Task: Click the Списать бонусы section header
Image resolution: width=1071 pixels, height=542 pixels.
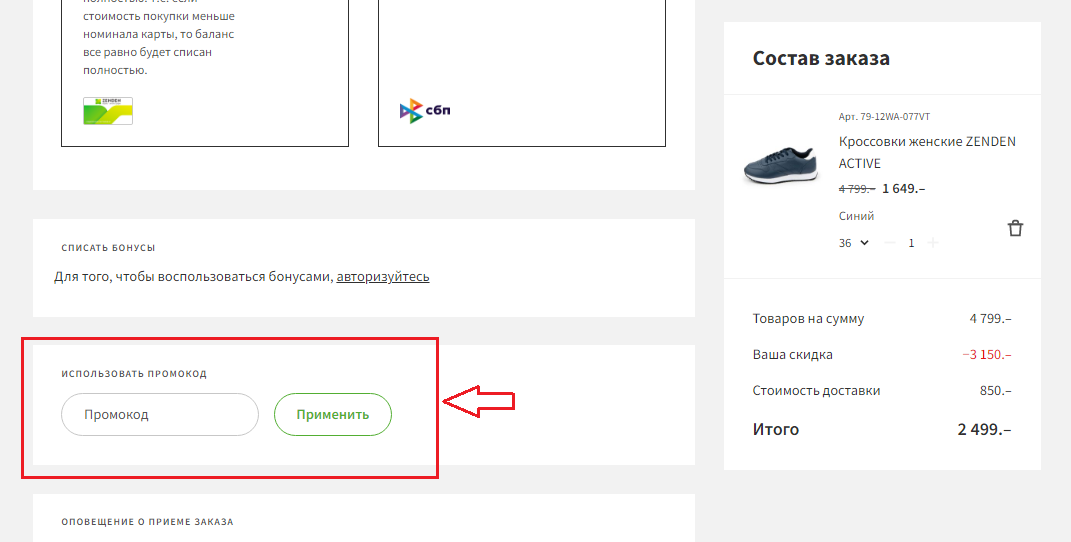Action: coord(108,248)
